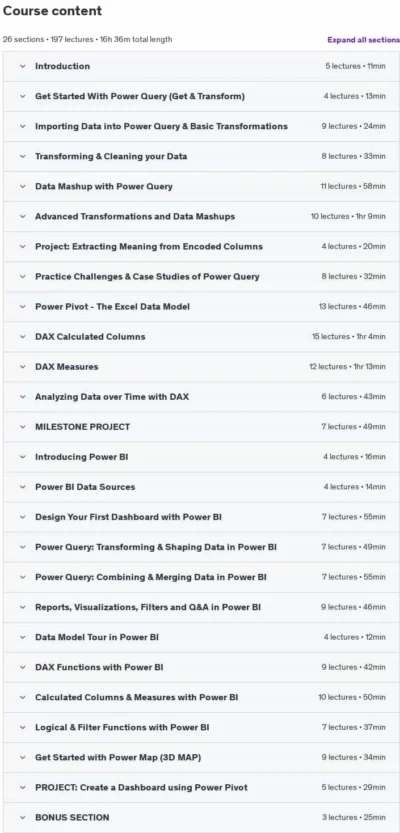Click the chevron next to BONUS SECTION
The height and width of the screenshot is (833, 400).
[22, 817]
